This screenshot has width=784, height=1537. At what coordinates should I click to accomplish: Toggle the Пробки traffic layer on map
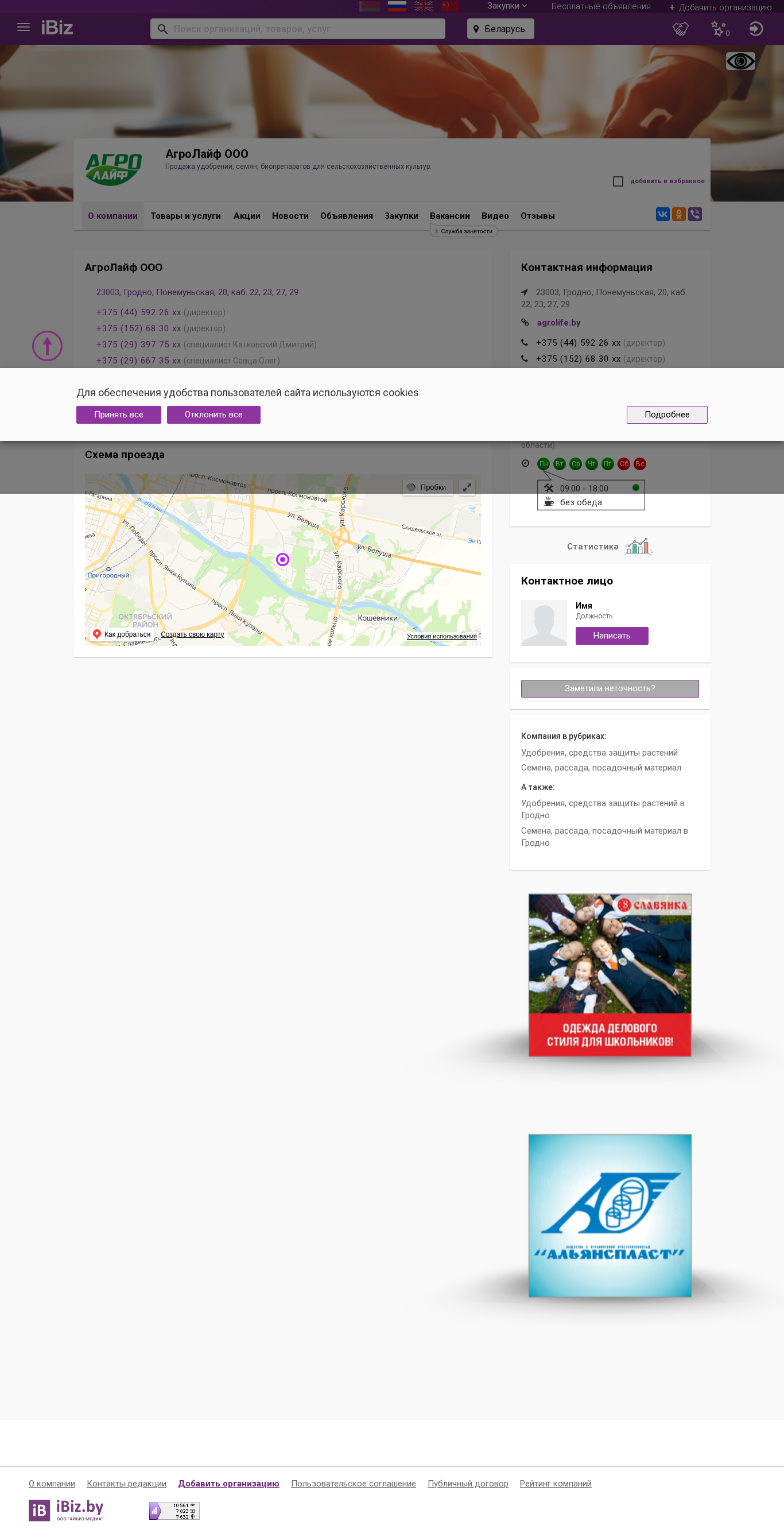click(428, 487)
